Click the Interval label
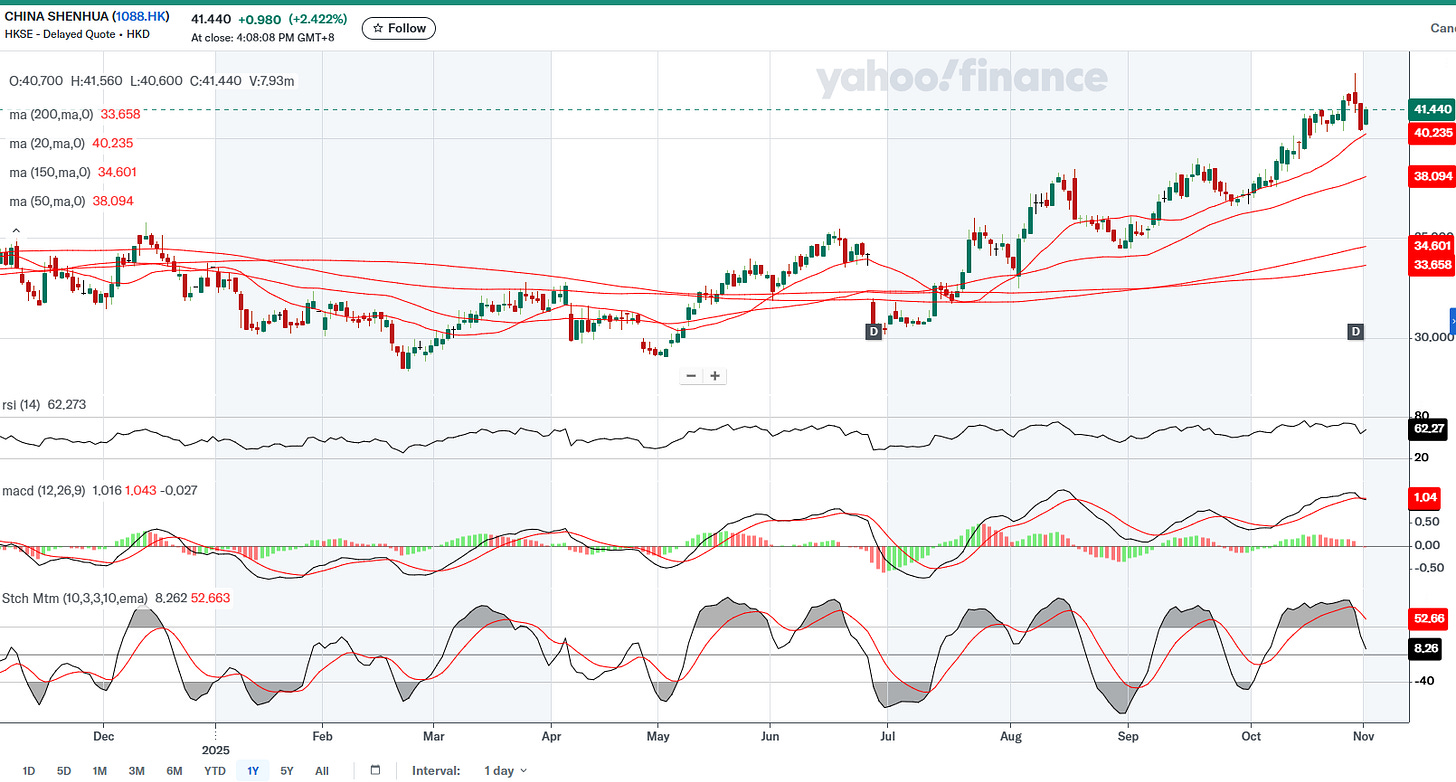 click(436, 771)
